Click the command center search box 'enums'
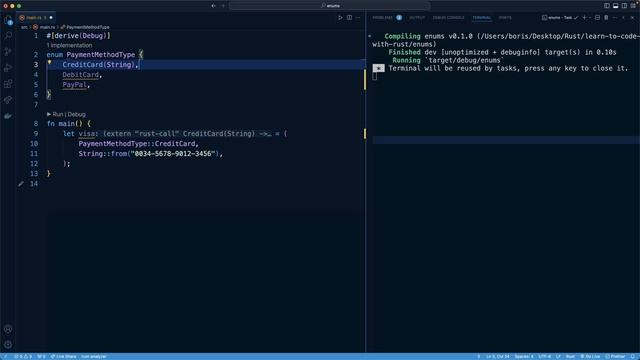This screenshot has width=640, height=360. click(x=329, y=6)
